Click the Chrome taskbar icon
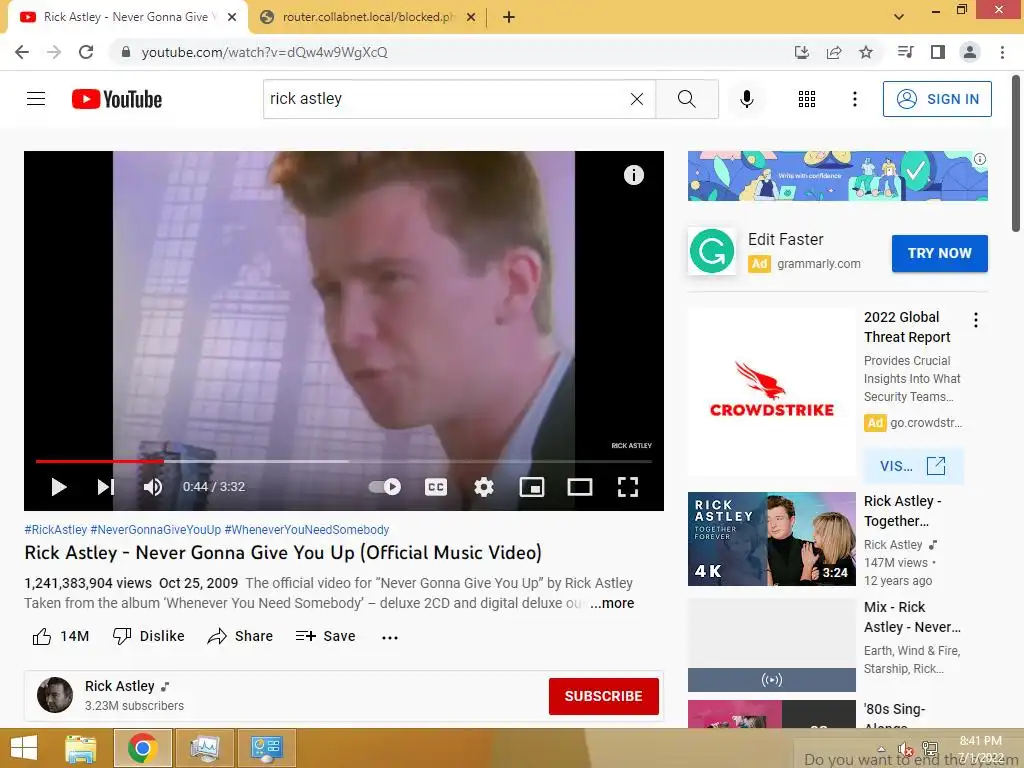The image size is (1024, 768). [x=142, y=748]
